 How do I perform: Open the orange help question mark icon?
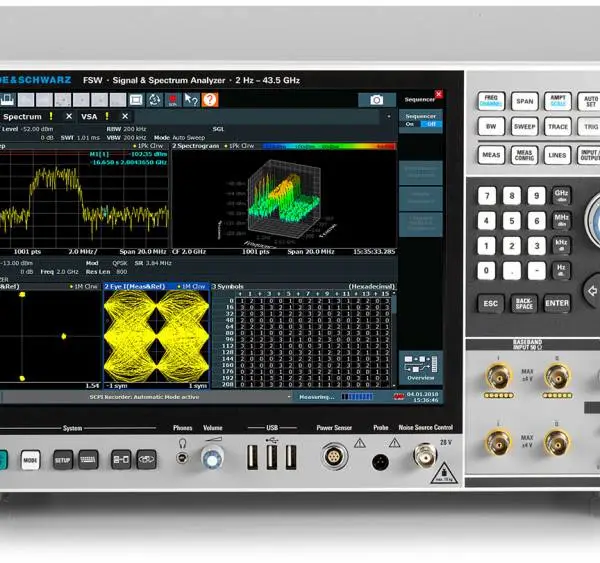coord(210,100)
